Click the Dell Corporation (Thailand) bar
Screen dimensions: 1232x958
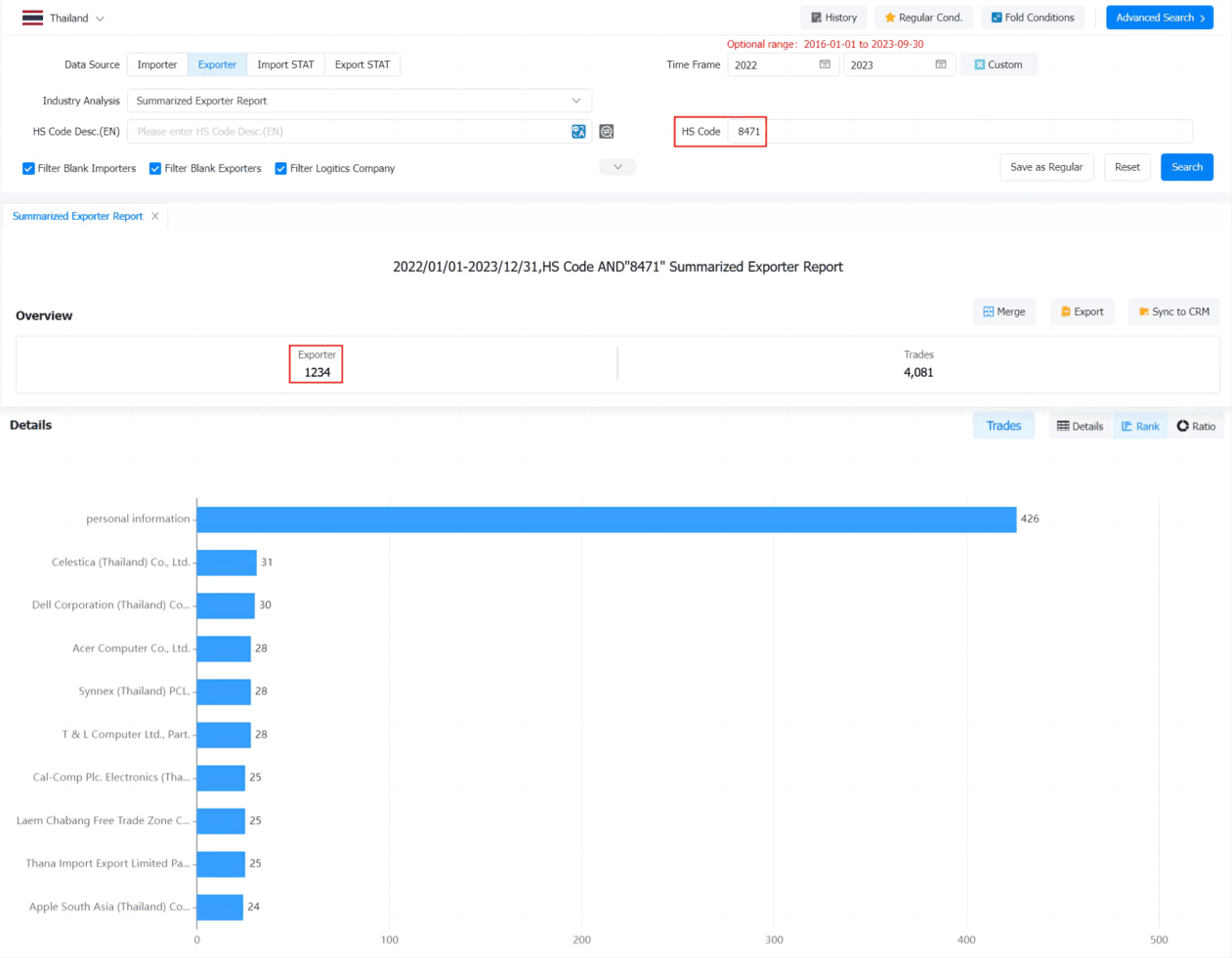[226, 605]
